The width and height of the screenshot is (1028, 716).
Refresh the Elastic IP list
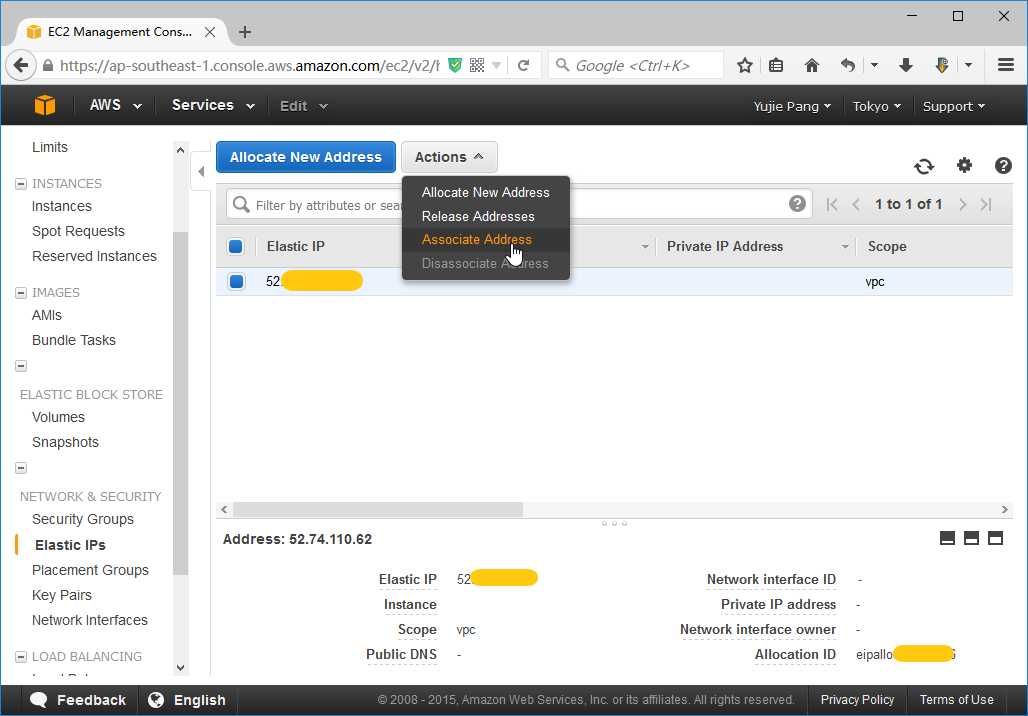(924, 167)
